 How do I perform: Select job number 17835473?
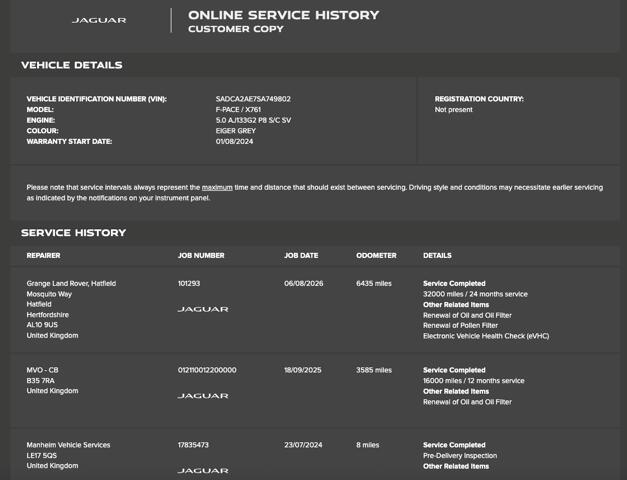(193, 445)
